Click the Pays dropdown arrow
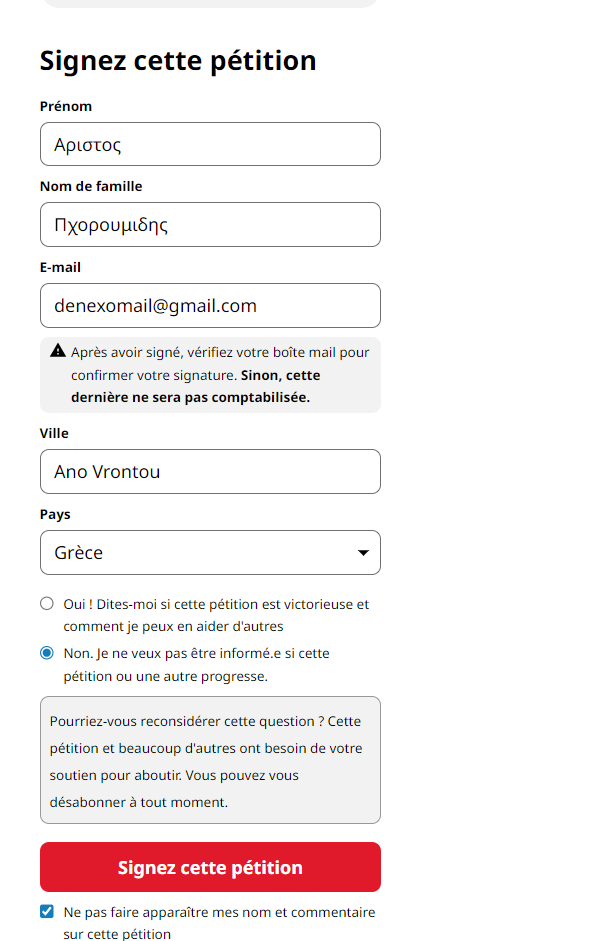The width and height of the screenshot is (601, 941). coord(362,553)
